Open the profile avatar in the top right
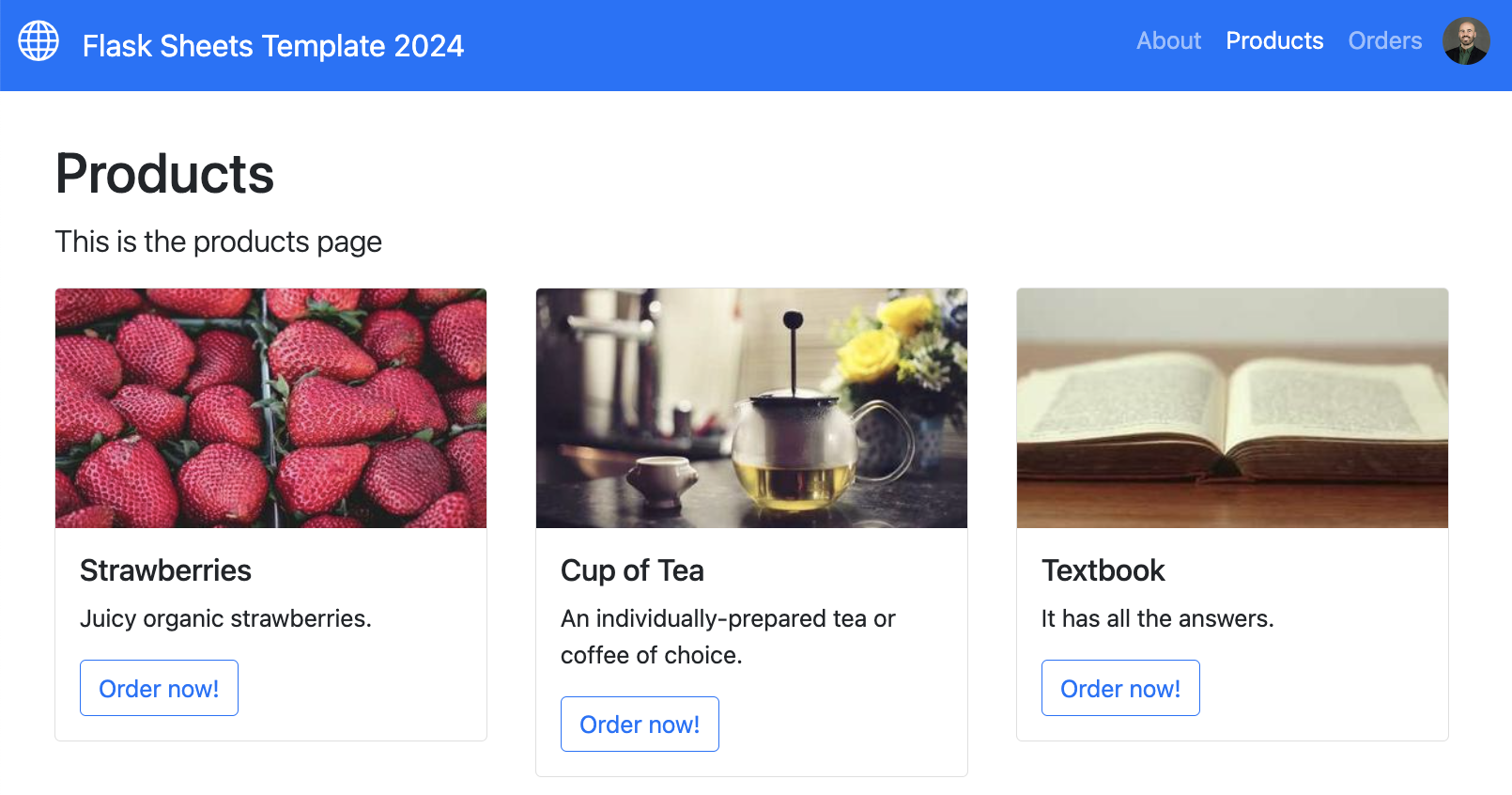Screen dimensions: 1512x795 (1467, 41)
